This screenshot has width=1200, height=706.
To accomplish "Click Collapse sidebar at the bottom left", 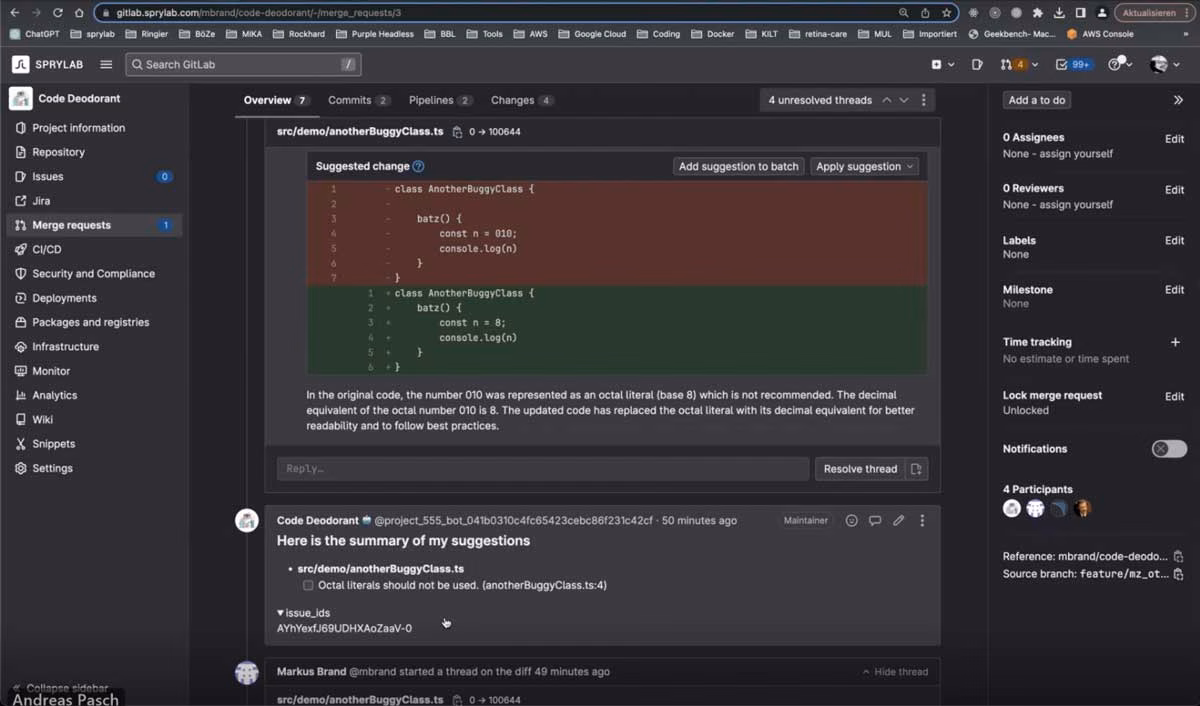I will (60, 688).
